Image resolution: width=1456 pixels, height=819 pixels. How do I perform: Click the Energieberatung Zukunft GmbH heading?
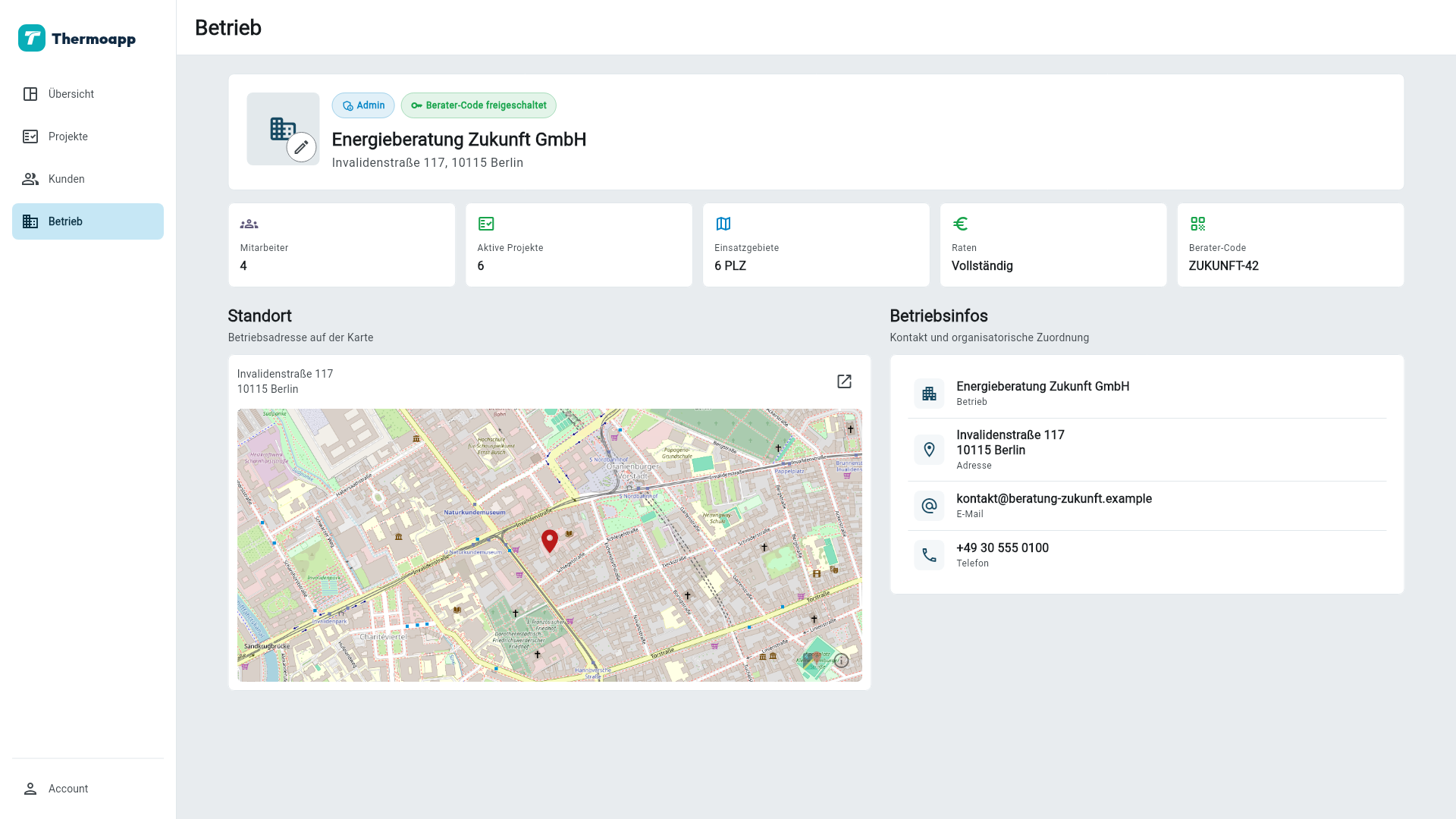pos(459,140)
